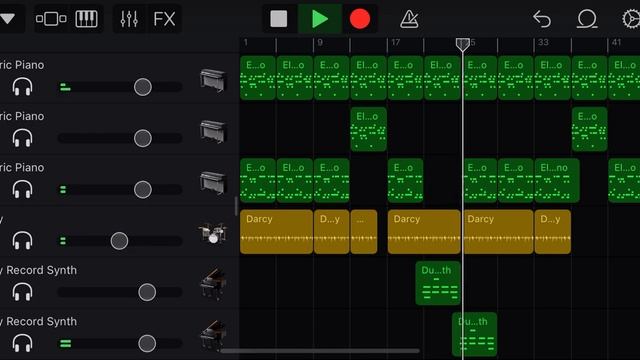The width and height of the screenshot is (640, 360).
Task: Solo the third Electric Piano track with headphones
Action: [x=22, y=189]
